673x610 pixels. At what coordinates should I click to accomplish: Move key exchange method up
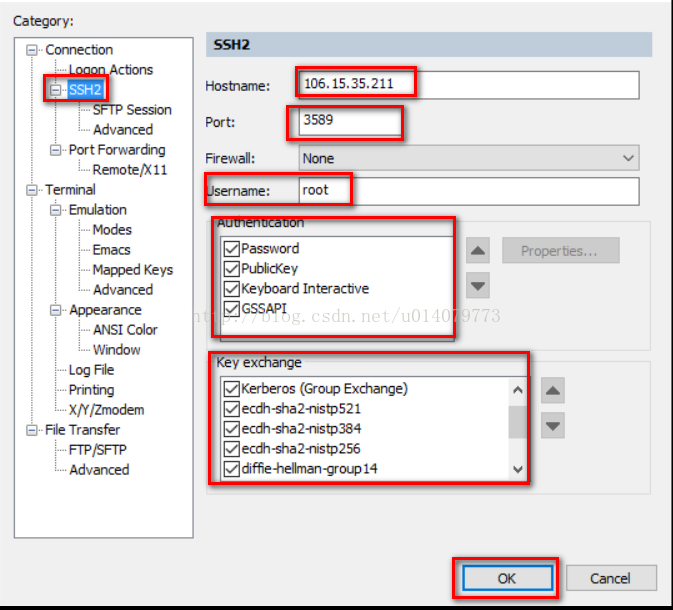[x=552, y=391]
